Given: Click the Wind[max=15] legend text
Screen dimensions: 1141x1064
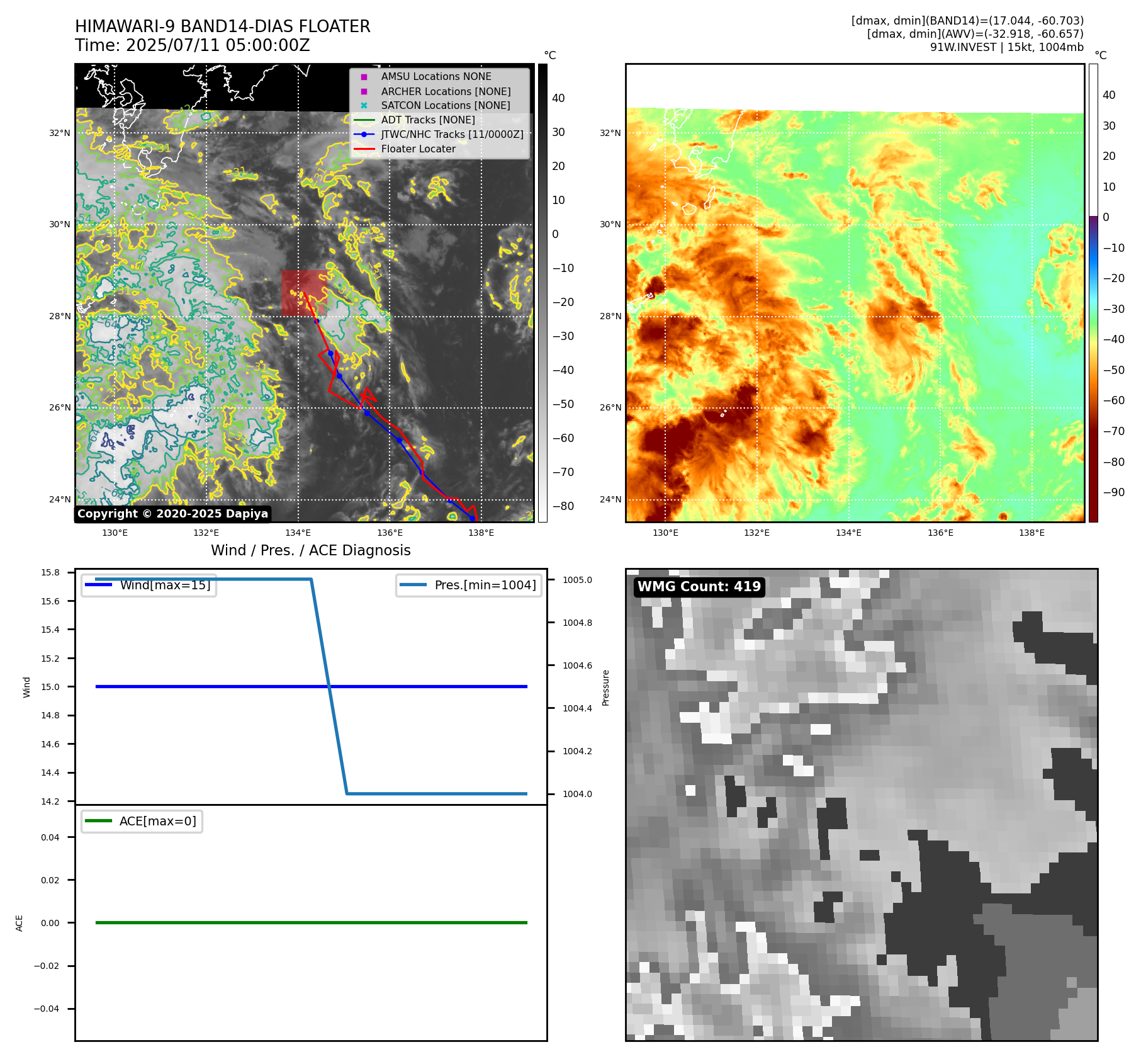Looking at the screenshot, I should click(166, 585).
